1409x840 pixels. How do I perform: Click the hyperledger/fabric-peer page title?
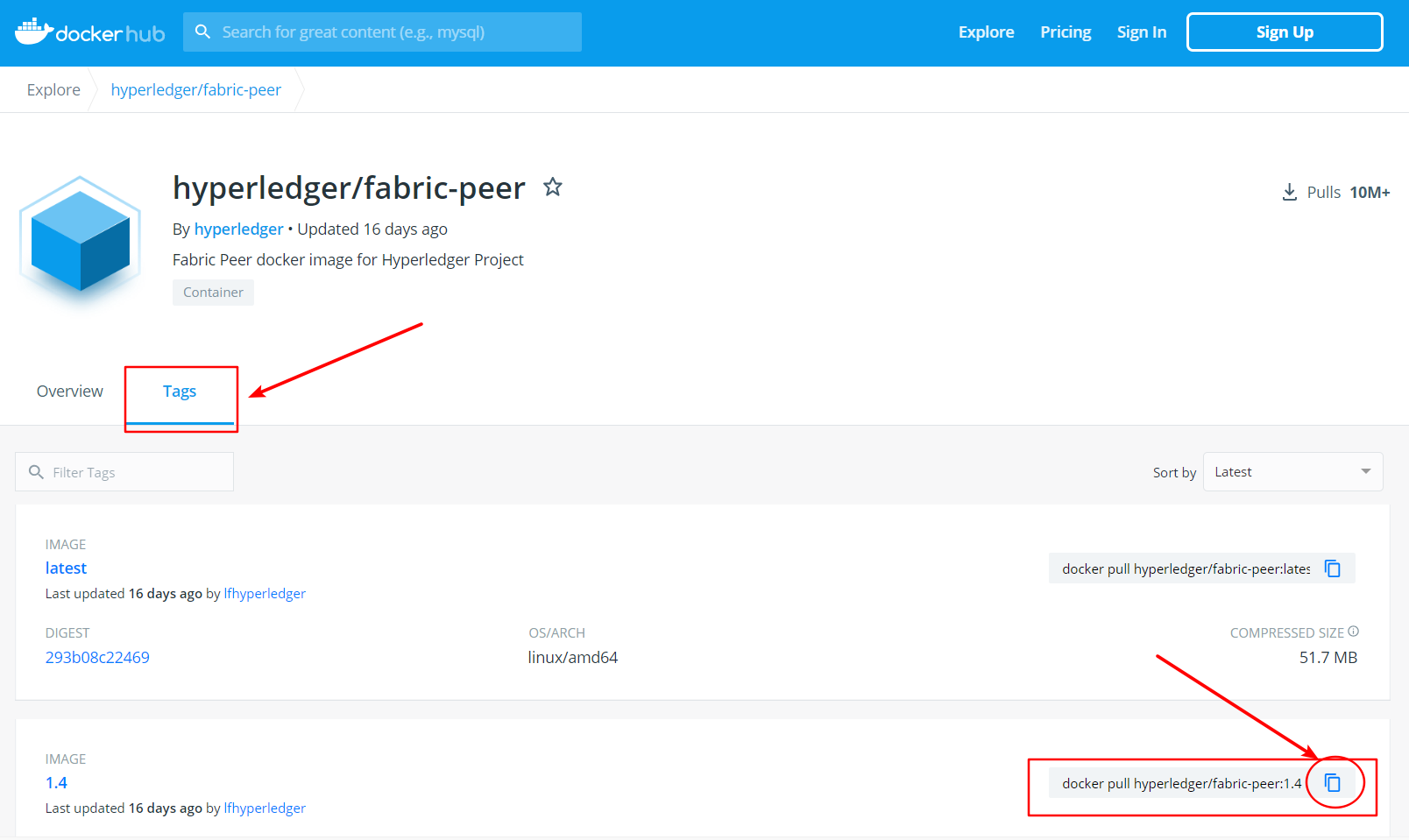coord(349,188)
